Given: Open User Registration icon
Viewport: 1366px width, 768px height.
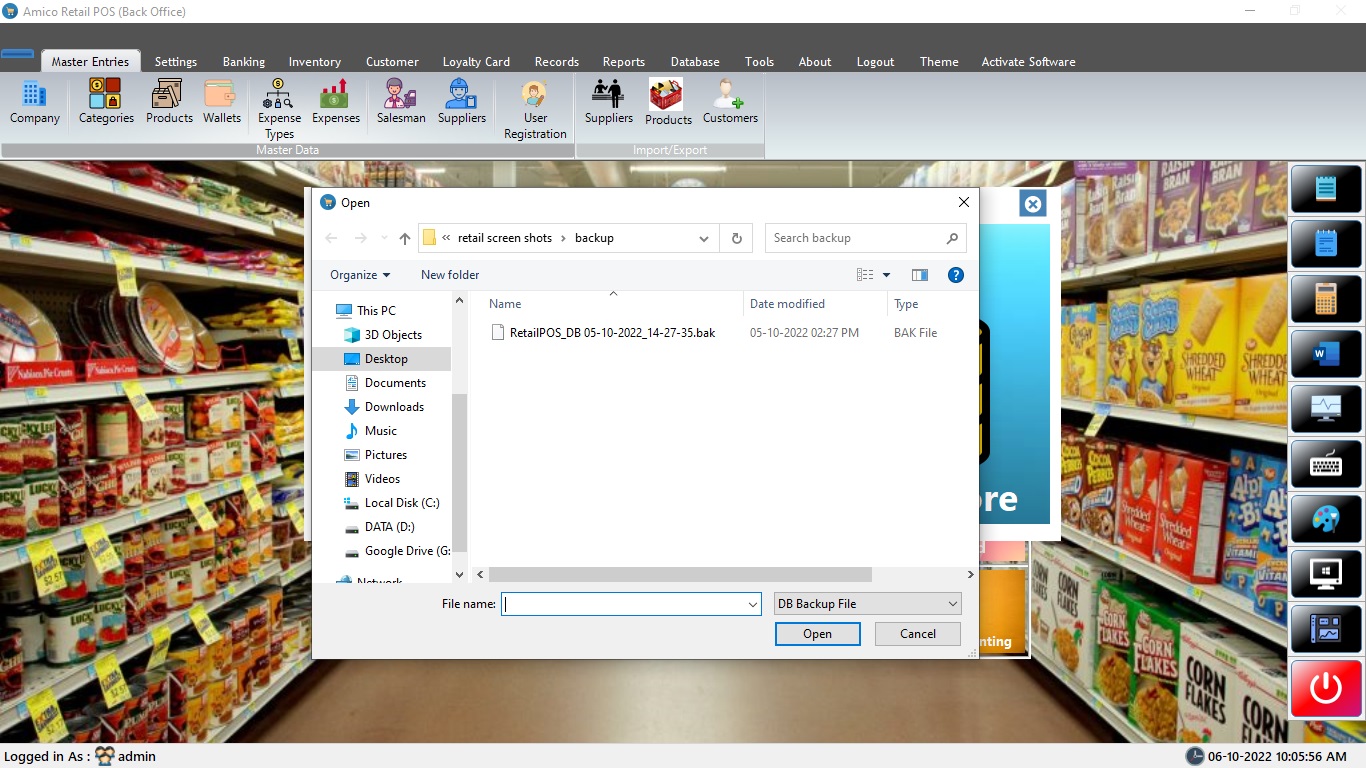Looking at the screenshot, I should point(535,109).
